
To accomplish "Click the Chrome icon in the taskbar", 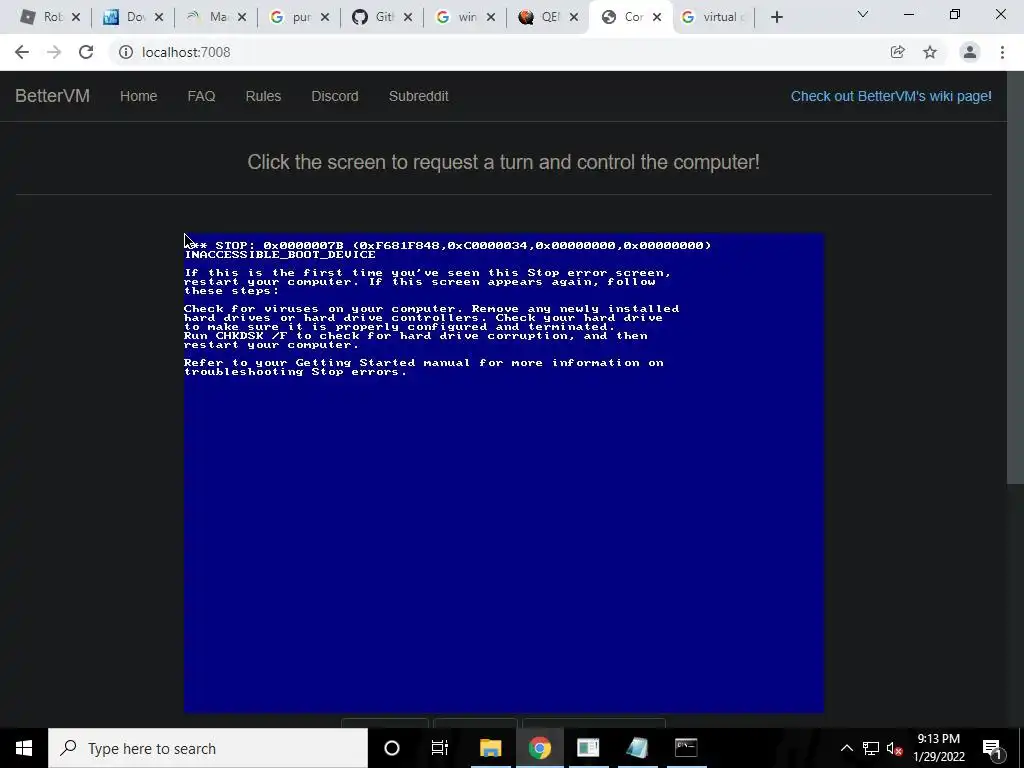I will click(539, 748).
